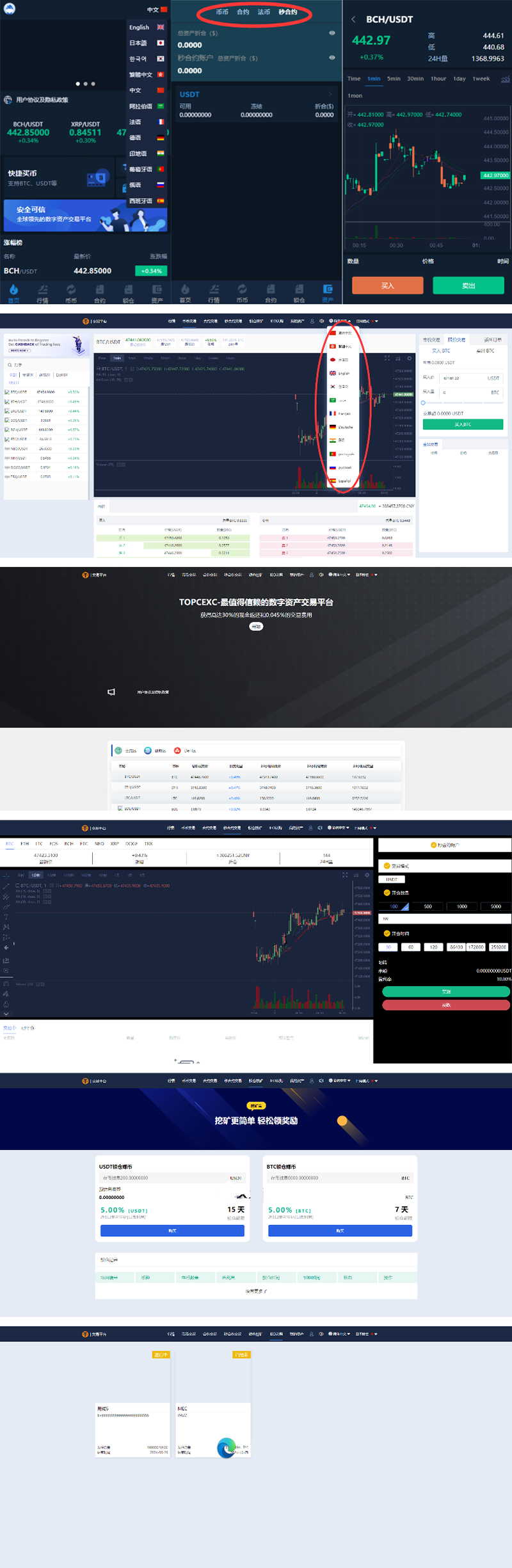Click the fullscreen icon on BTC/USDT chart
Image resolution: width=512 pixels, height=1568 pixels.
(x=387, y=358)
